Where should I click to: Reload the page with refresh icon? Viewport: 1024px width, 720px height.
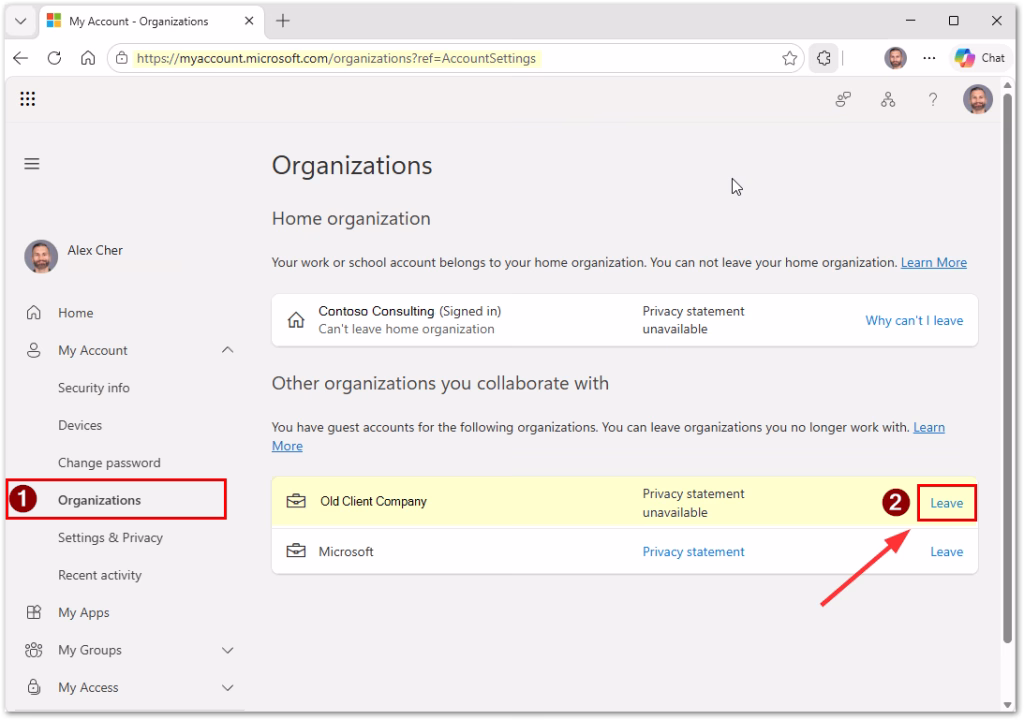tap(54, 58)
